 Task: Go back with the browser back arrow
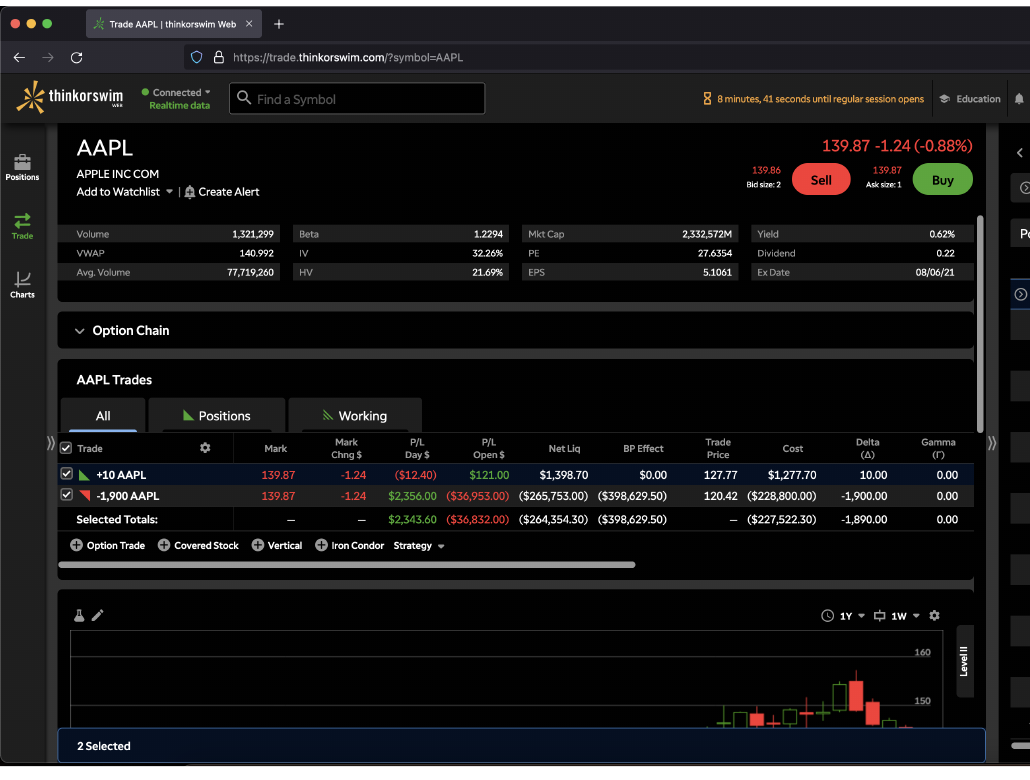[x=19, y=58]
